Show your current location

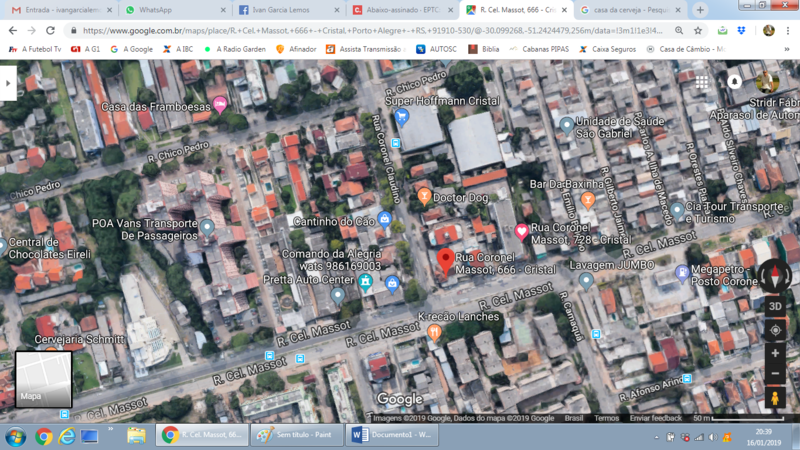[x=775, y=331]
